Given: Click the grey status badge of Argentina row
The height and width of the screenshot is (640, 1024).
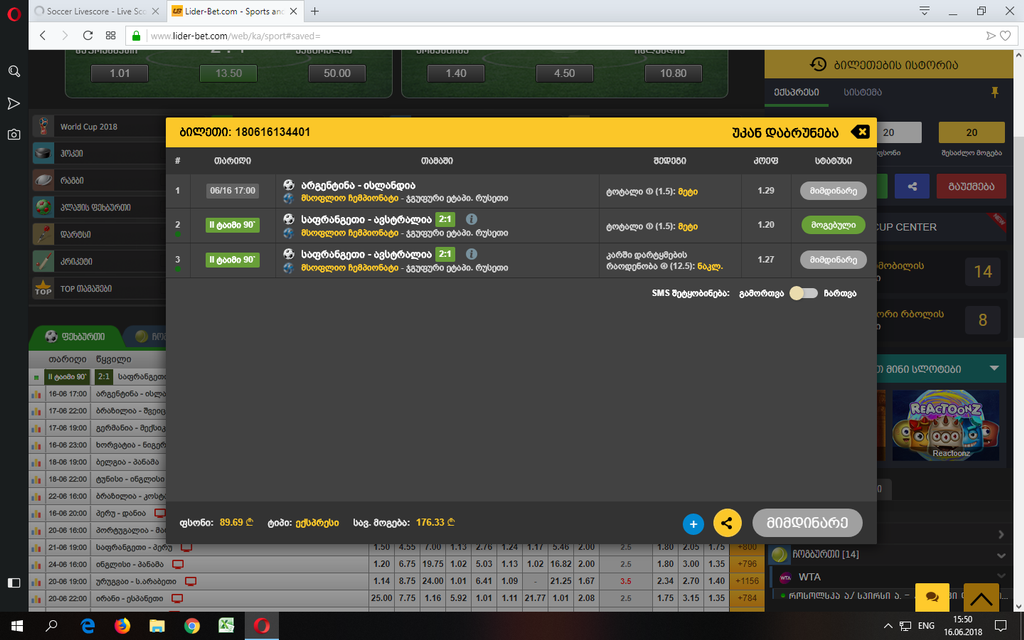Looking at the screenshot, I should 833,191.
